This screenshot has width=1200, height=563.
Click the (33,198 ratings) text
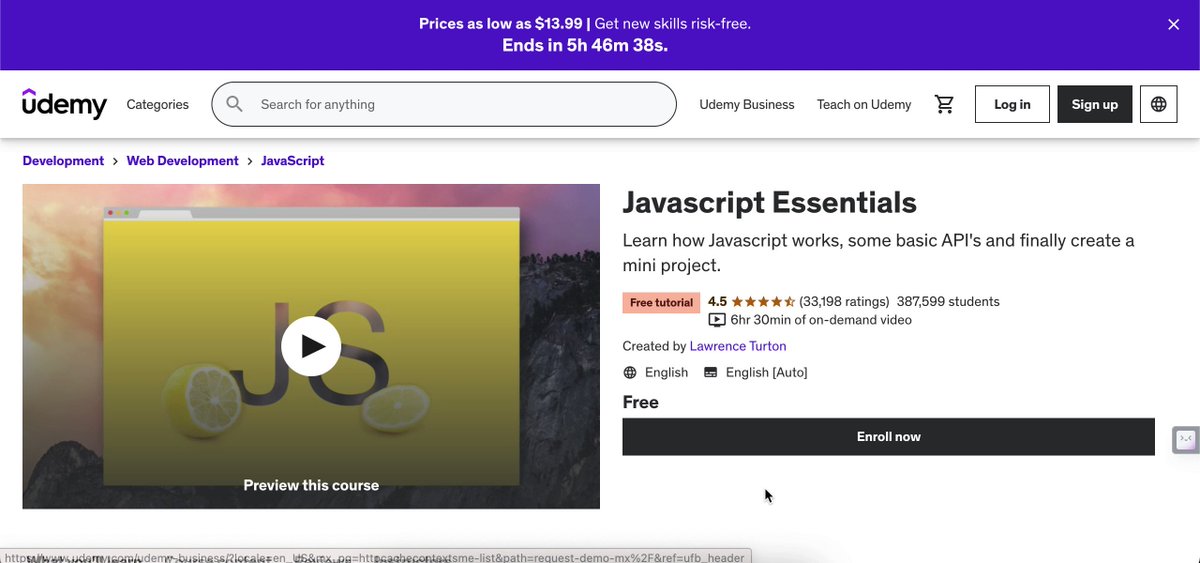[844, 301]
